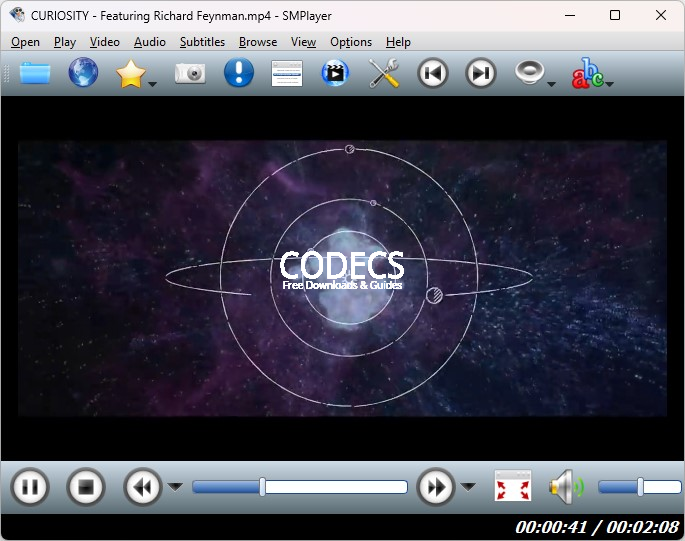Open the YouTube browser clapperboard icon
This screenshot has width=685, height=541.
[x=335, y=73]
